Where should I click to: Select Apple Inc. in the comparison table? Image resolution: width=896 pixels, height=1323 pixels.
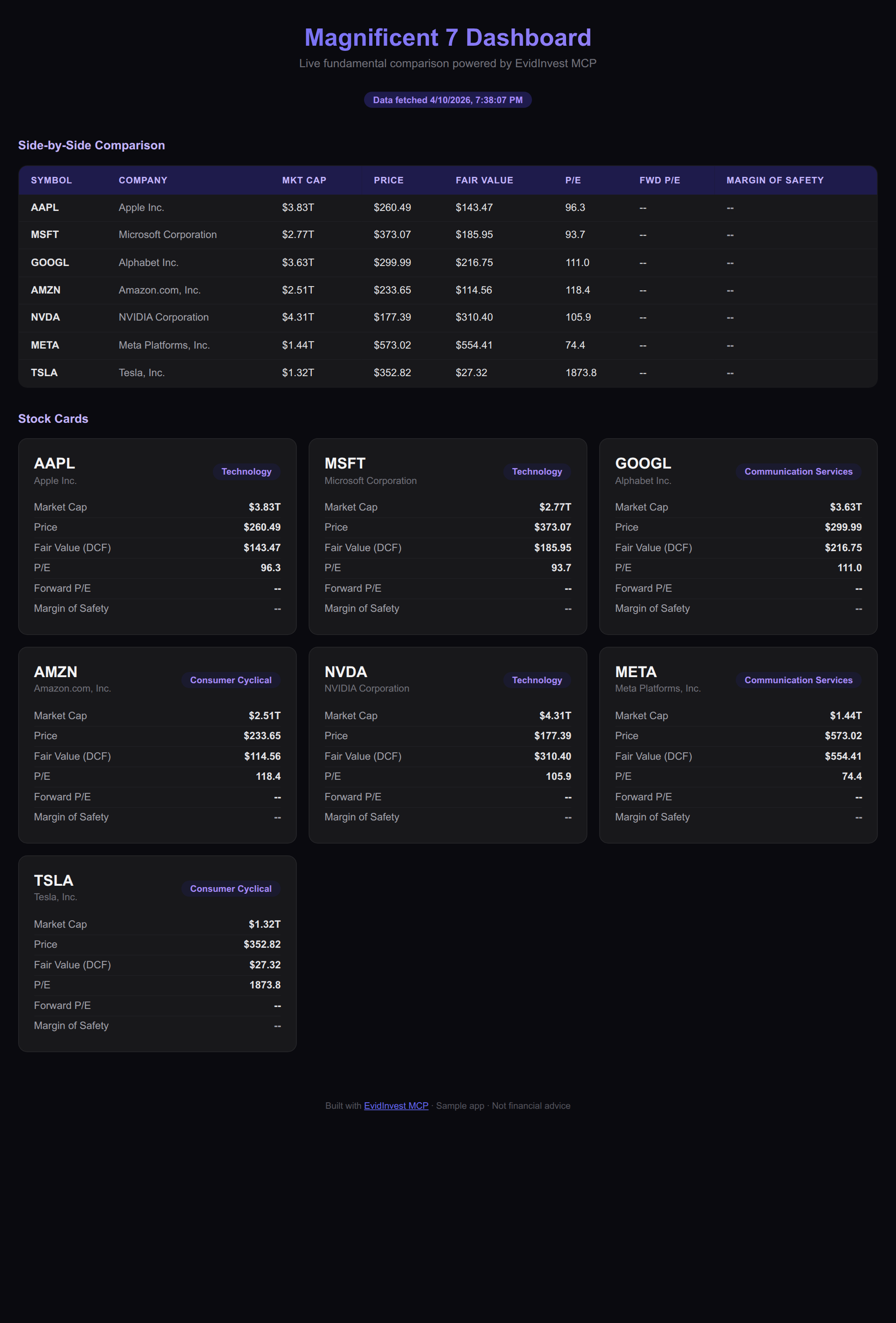[x=141, y=208]
